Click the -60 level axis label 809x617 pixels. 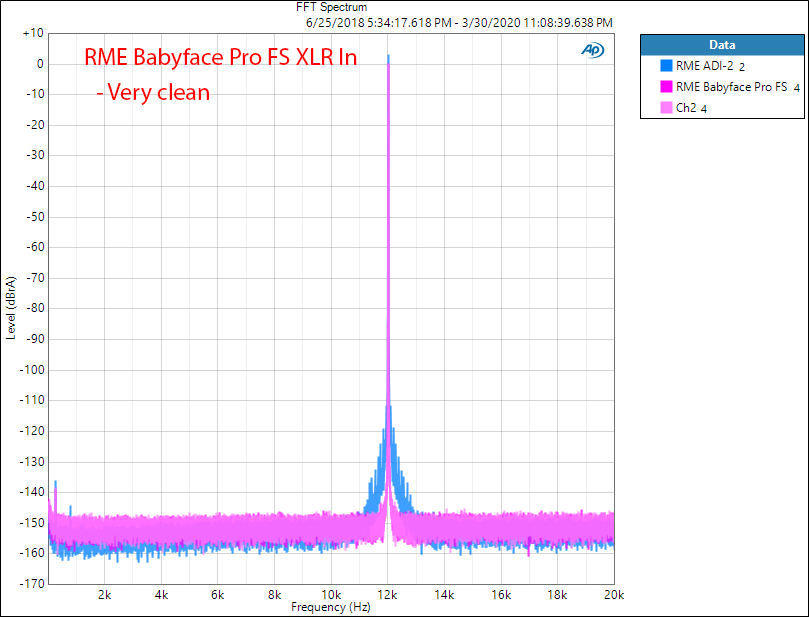point(35,247)
